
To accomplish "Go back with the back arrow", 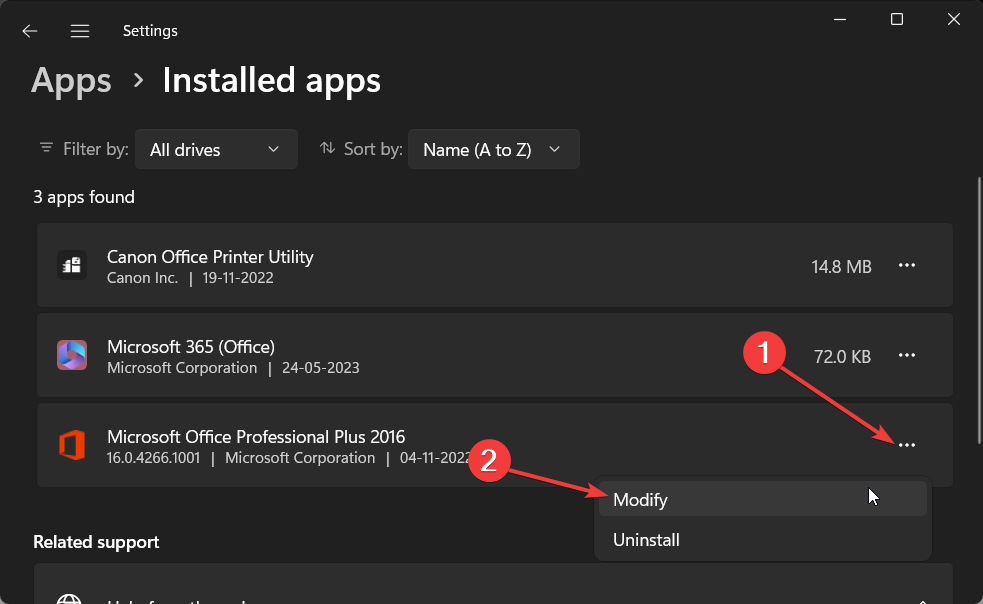I will click(x=29, y=31).
